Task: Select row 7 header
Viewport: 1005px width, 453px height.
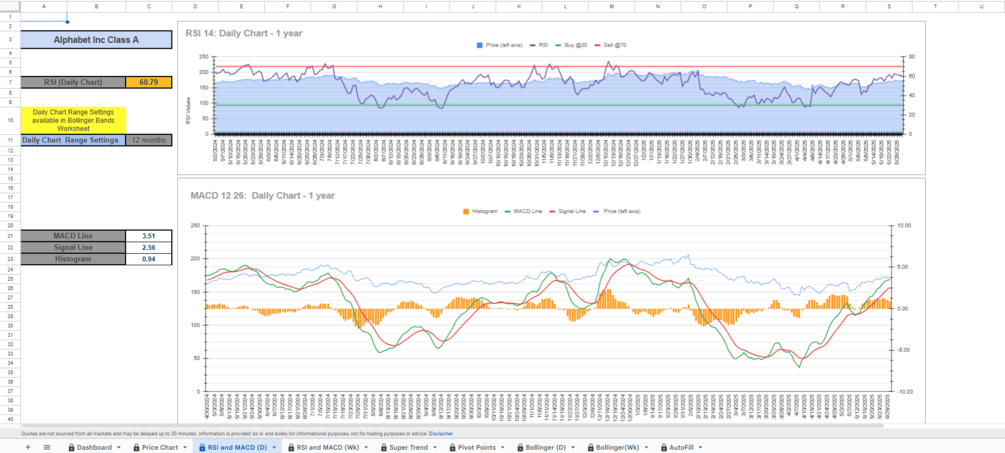Action: click(x=10, y=82)
